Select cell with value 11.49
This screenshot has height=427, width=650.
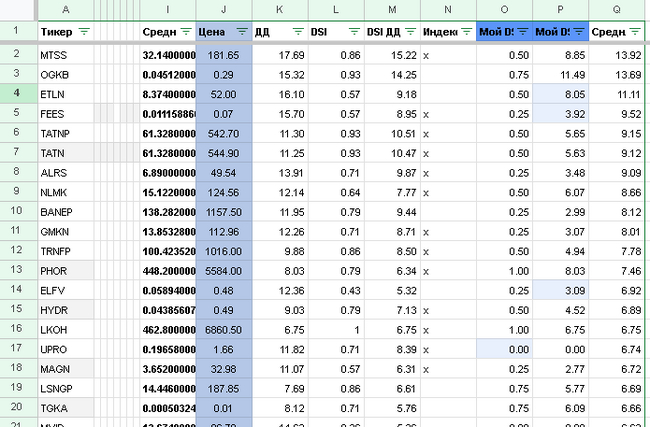click(560, 74)
